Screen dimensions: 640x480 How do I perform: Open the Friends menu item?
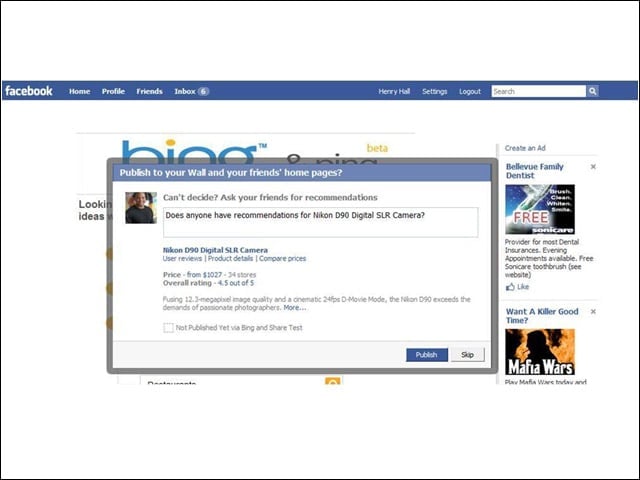tap(149, 91)
